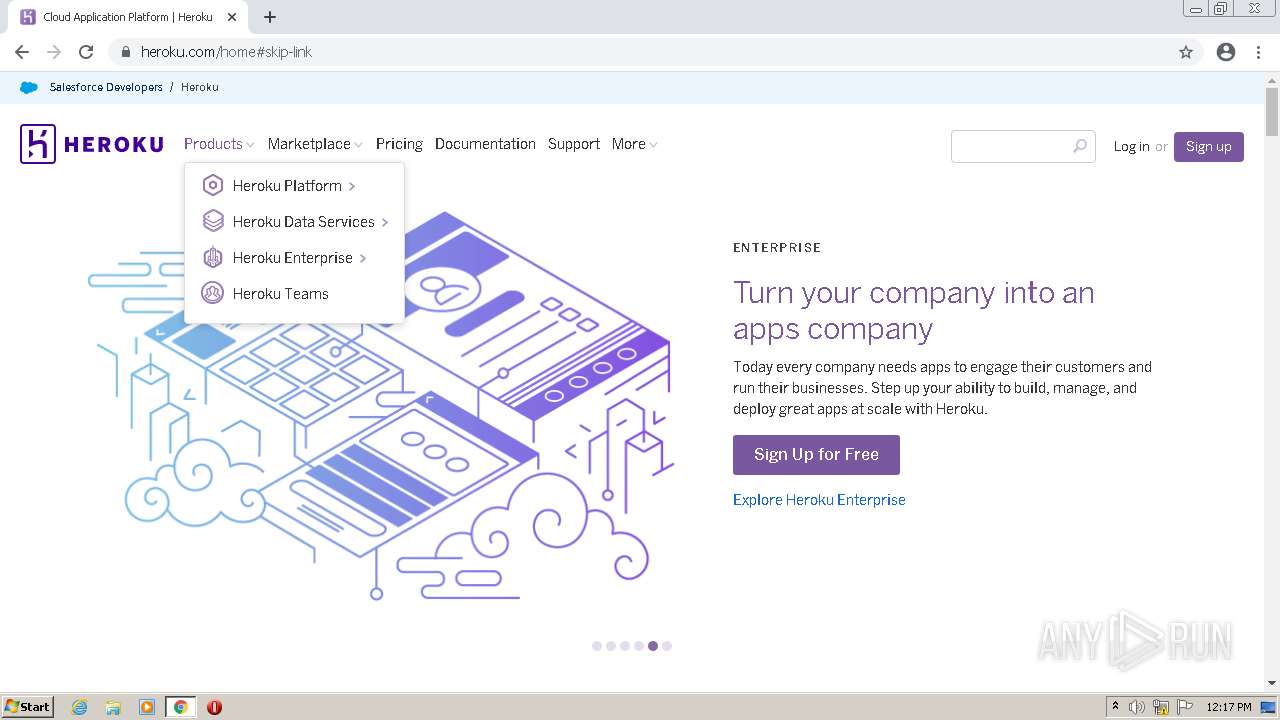Screen dimensions: 1280x720
Task: Open the Heroku Enterprise menu item
Action: (x=294, y=258)
